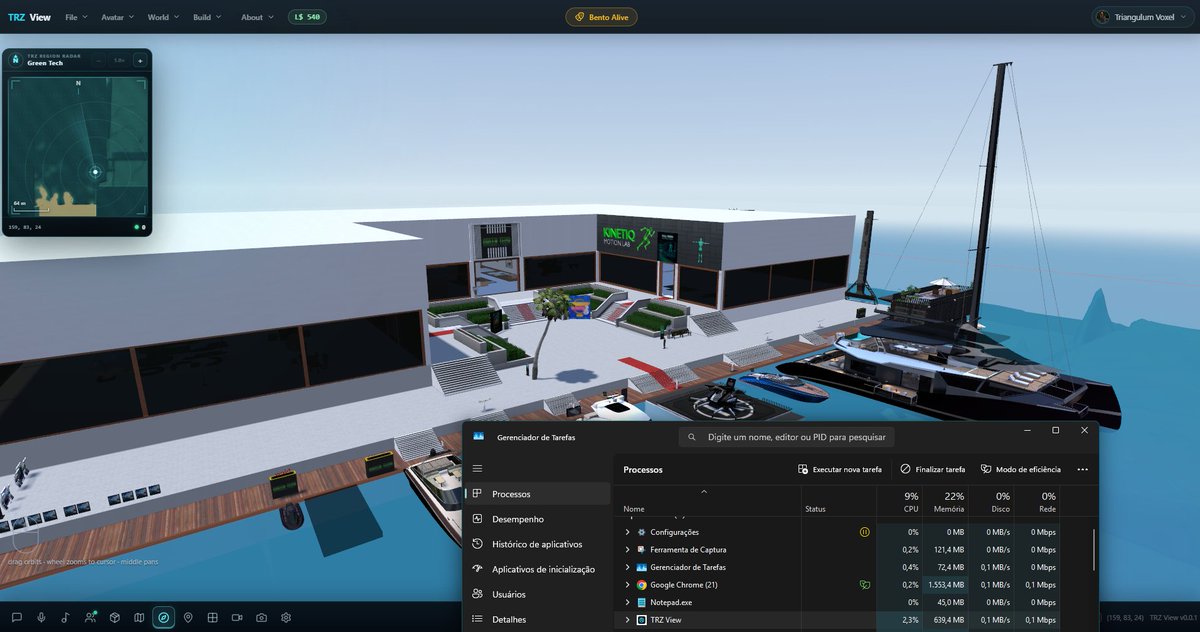Open the folded map icon
Screen dimensions: 1200x632
coord(139,618)
